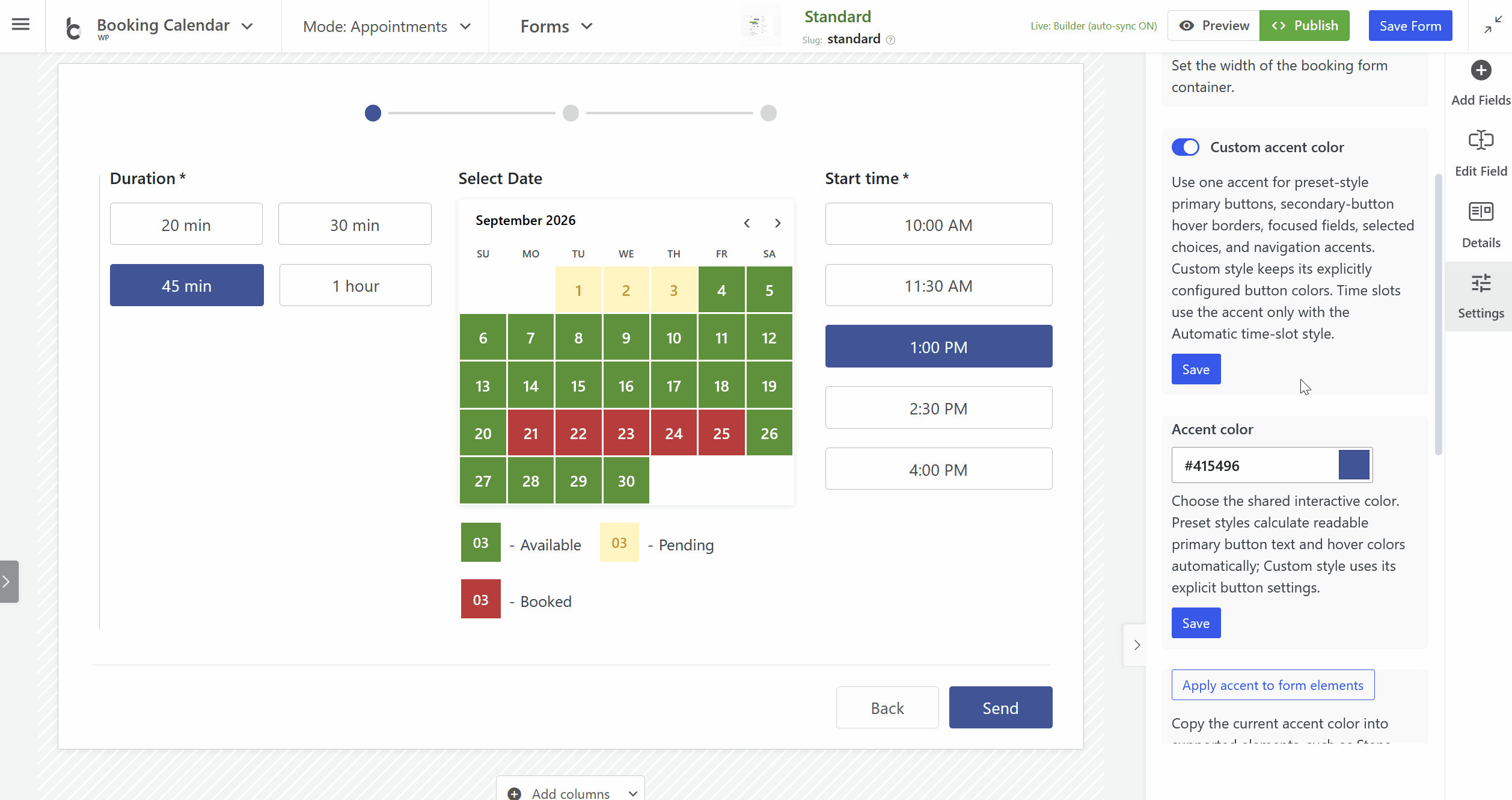Open the Forms menu

click(x=557, y=26)
